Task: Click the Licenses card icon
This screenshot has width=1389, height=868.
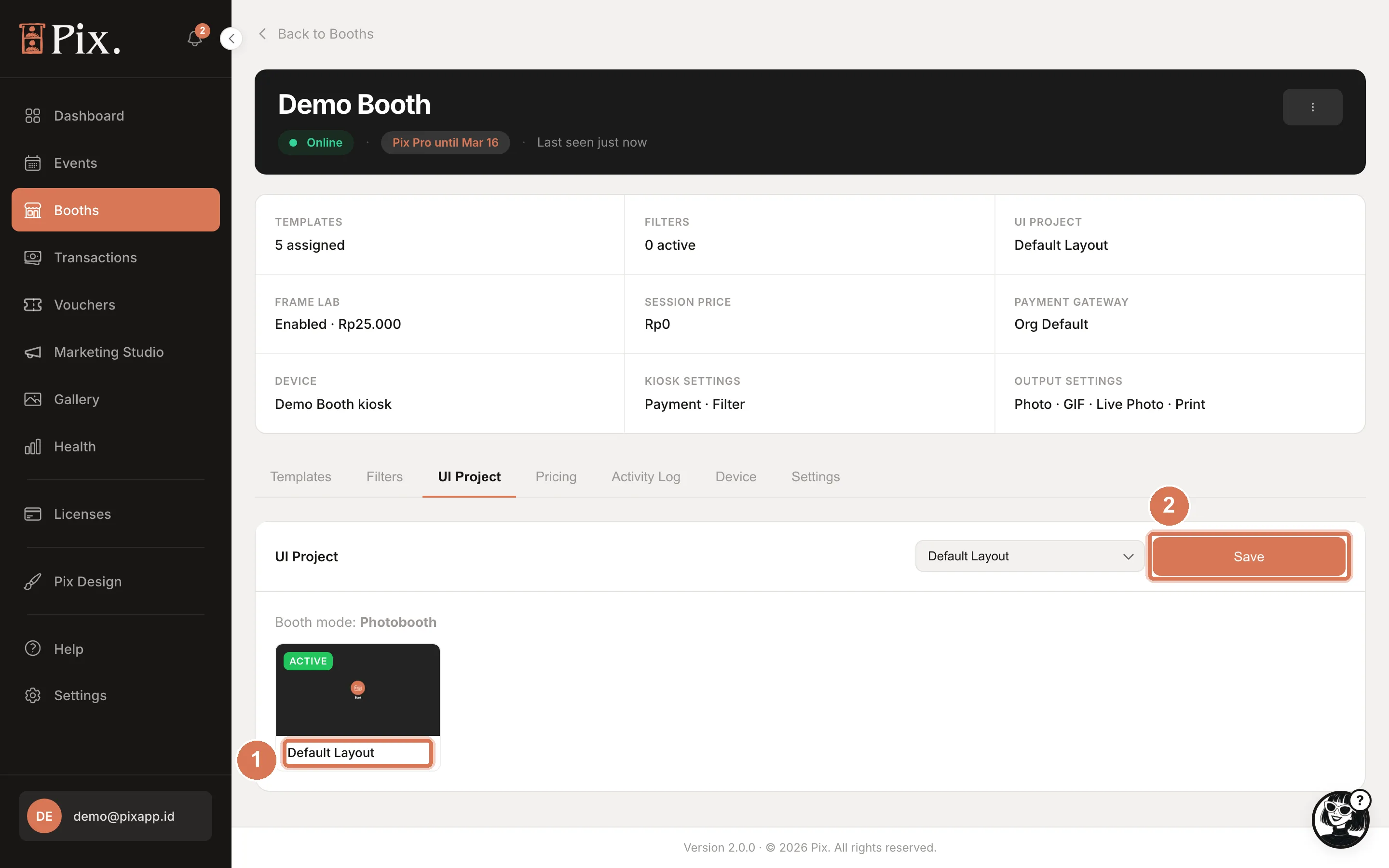Action: tap(33, 514)
